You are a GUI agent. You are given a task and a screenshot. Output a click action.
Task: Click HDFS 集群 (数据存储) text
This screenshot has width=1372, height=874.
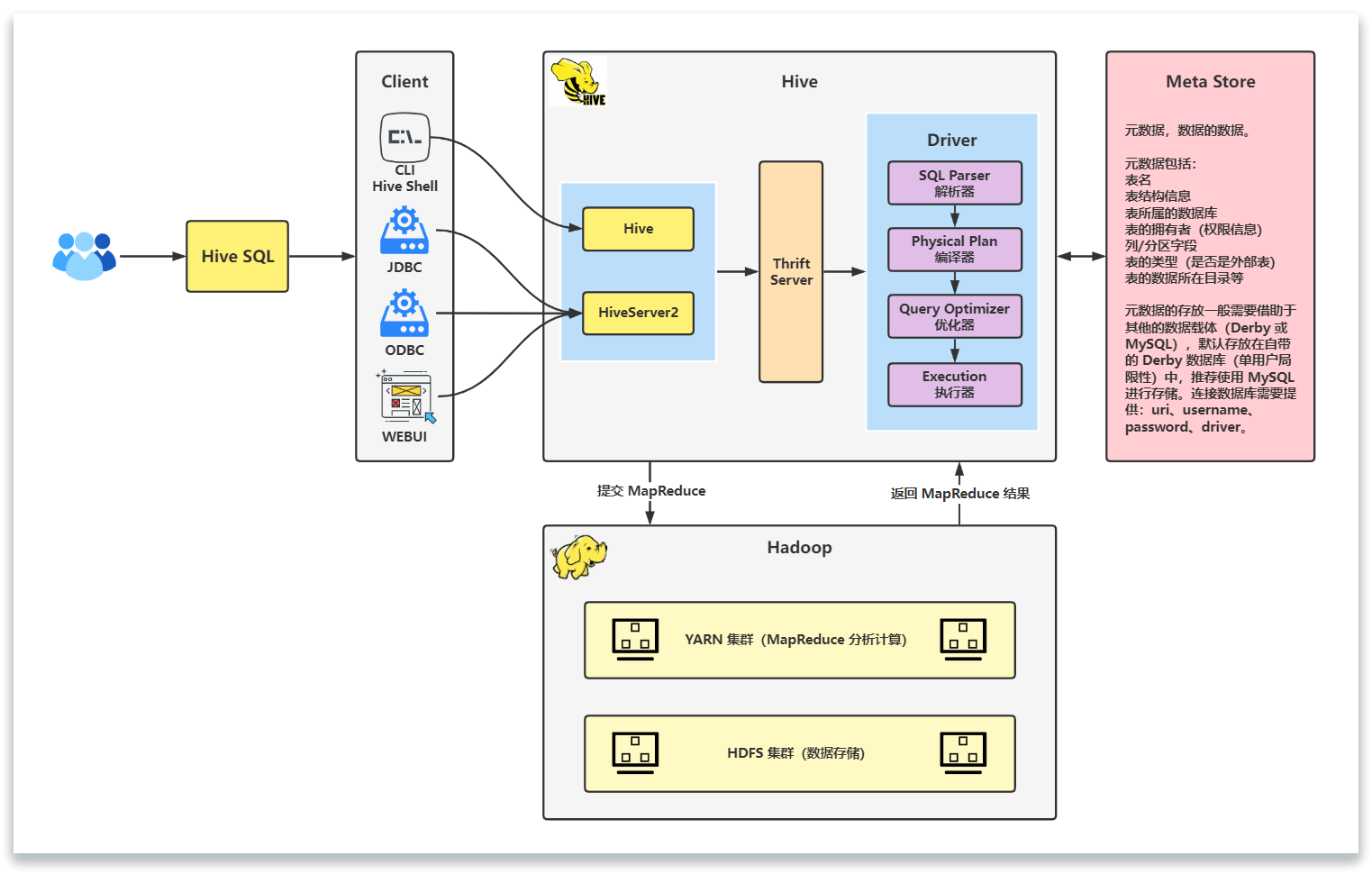(x=795, y=752)
